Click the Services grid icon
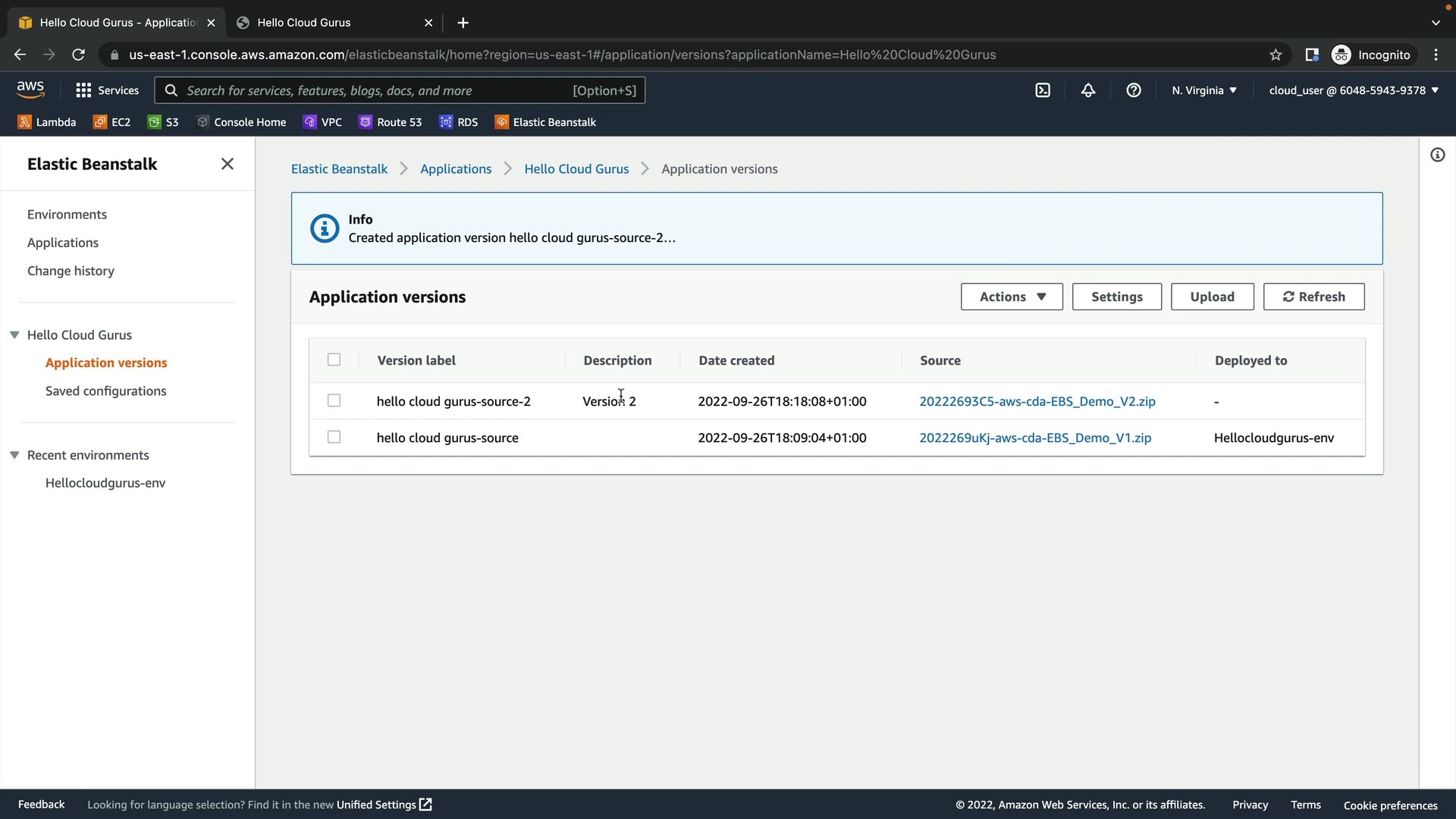 tap(83, 90)
